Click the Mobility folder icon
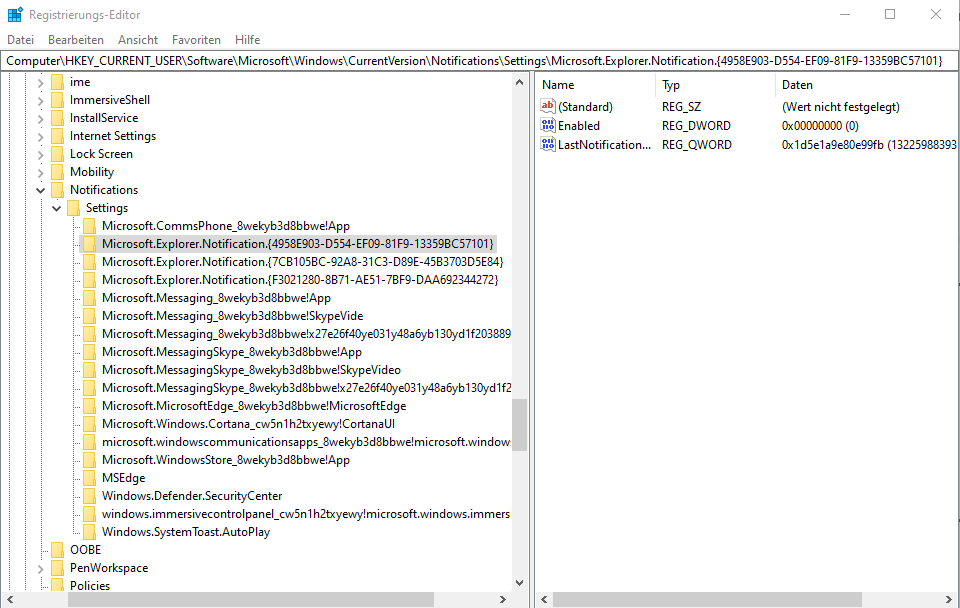Image resolution: width=960 pixels, height=608 pixels. point(58,172)
